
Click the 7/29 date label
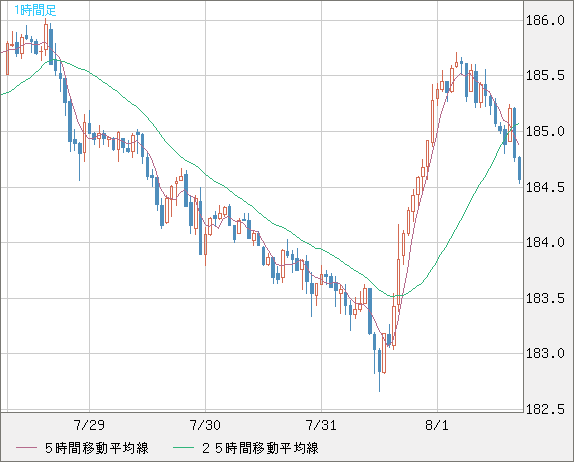click(89, 425)
